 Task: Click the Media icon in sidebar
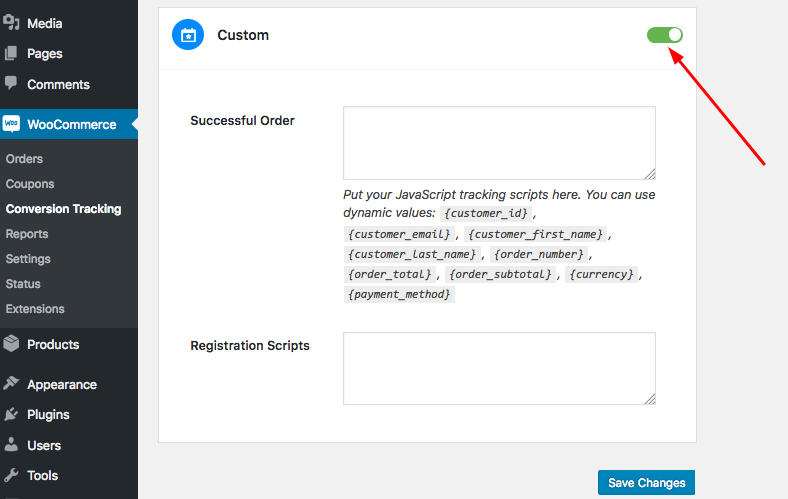point(11,23)
